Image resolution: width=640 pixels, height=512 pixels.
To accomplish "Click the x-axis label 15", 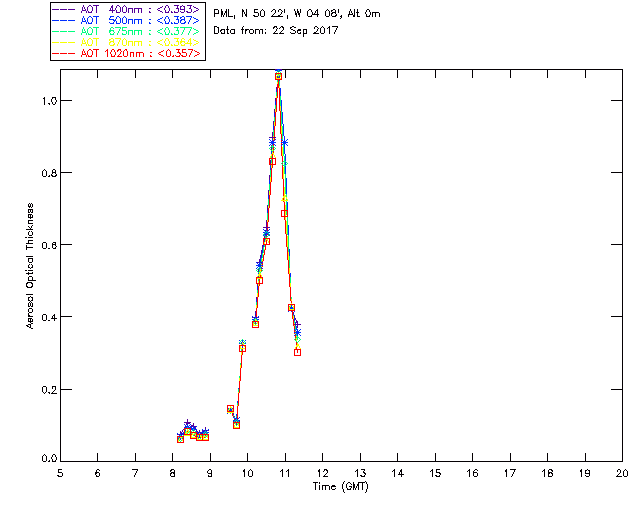I will click(435, 473).
